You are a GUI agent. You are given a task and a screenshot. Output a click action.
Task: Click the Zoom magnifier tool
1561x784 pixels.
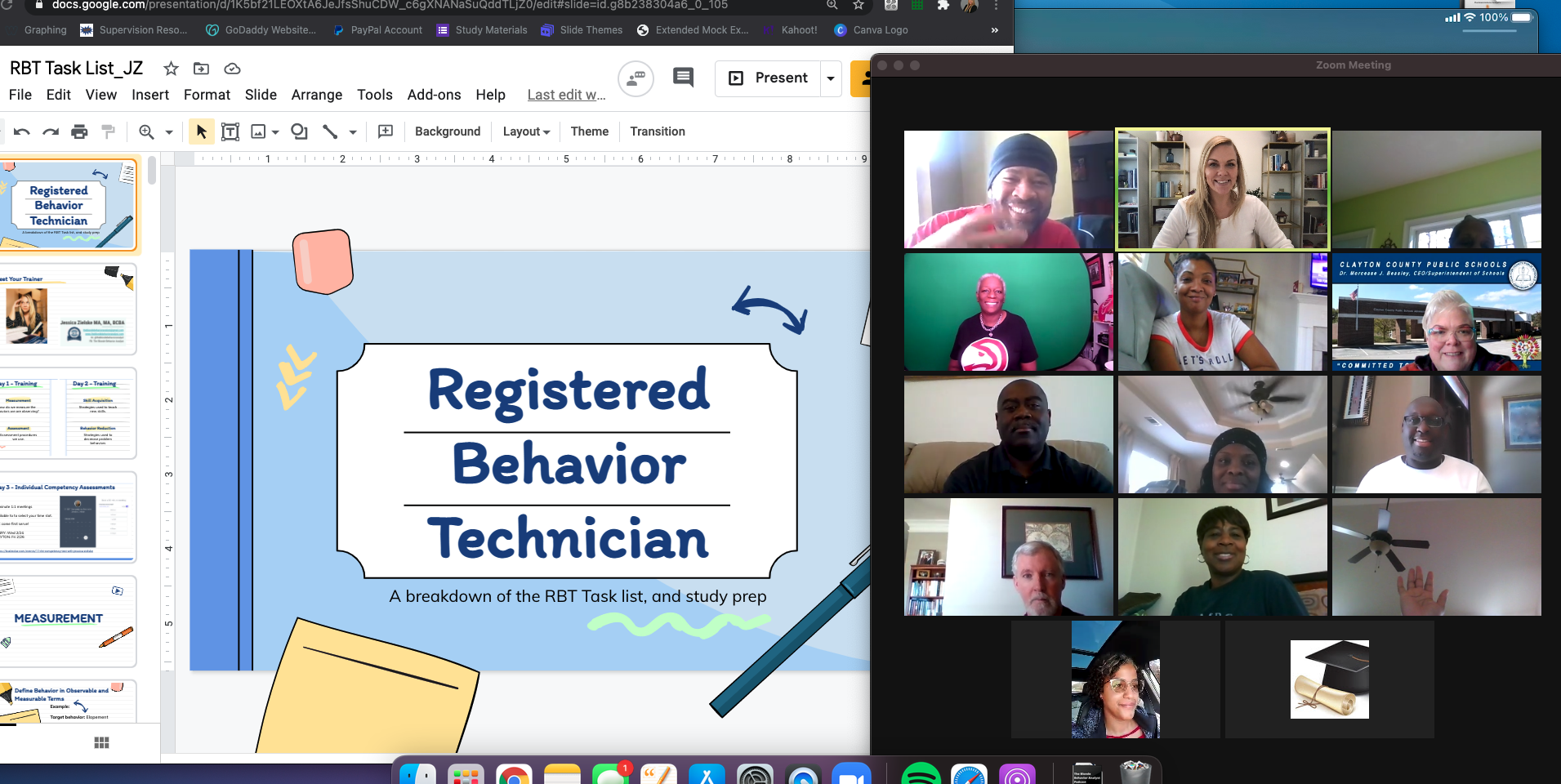coord(146,131)
